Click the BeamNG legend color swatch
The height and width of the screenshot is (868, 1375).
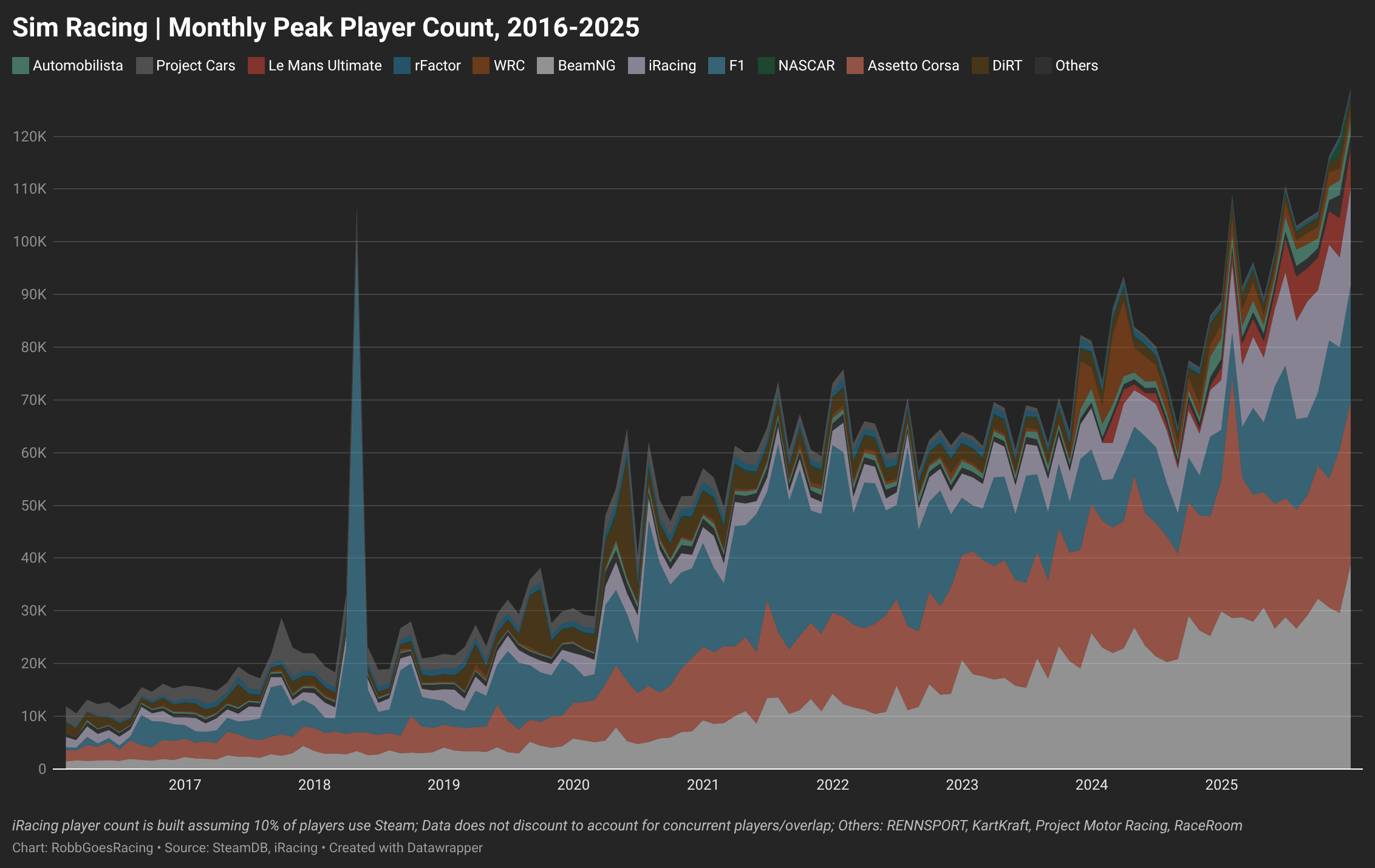(x=545, y=66)
